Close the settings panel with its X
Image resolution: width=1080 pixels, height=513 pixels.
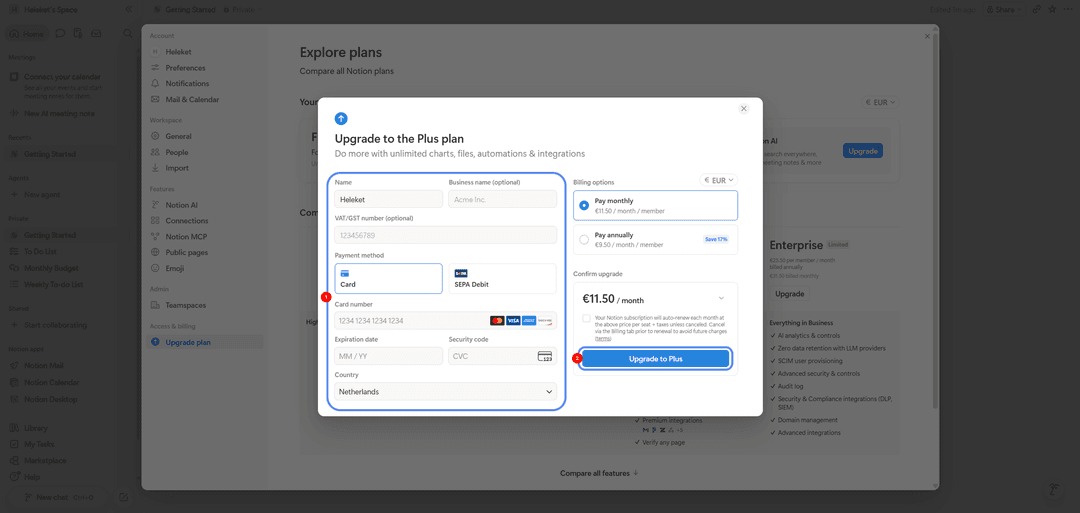[925, 36]
